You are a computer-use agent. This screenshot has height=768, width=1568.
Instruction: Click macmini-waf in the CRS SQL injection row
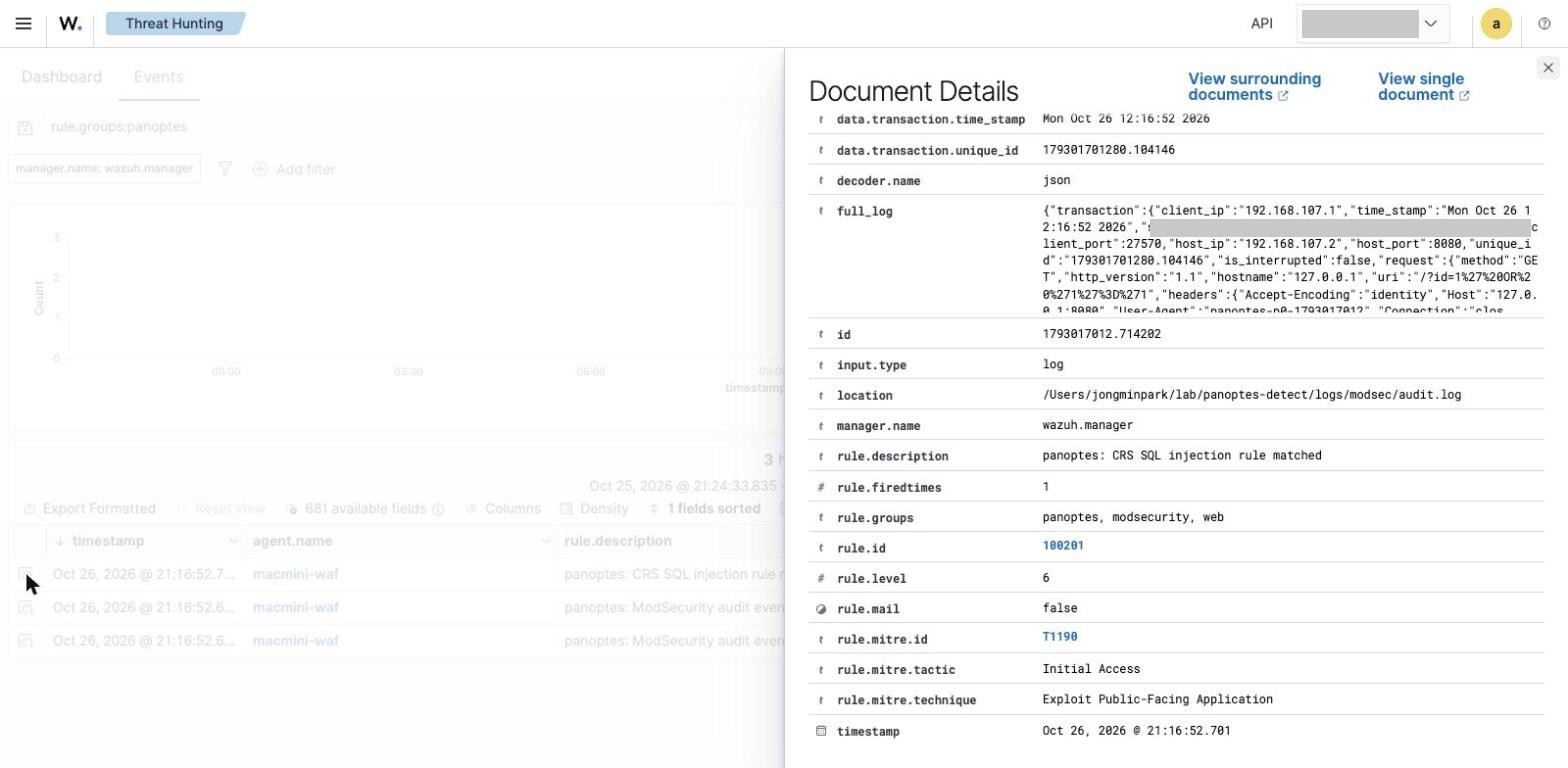coord(296,575)
